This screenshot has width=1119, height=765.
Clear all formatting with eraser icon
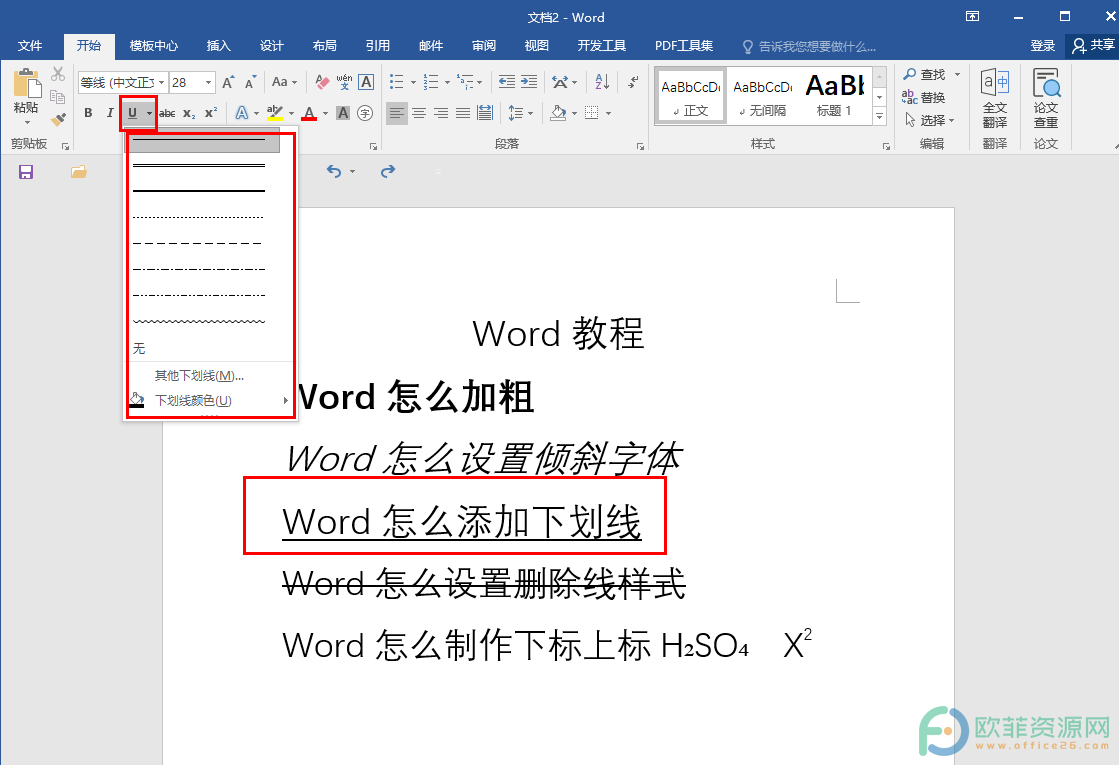tap(322, 82)
